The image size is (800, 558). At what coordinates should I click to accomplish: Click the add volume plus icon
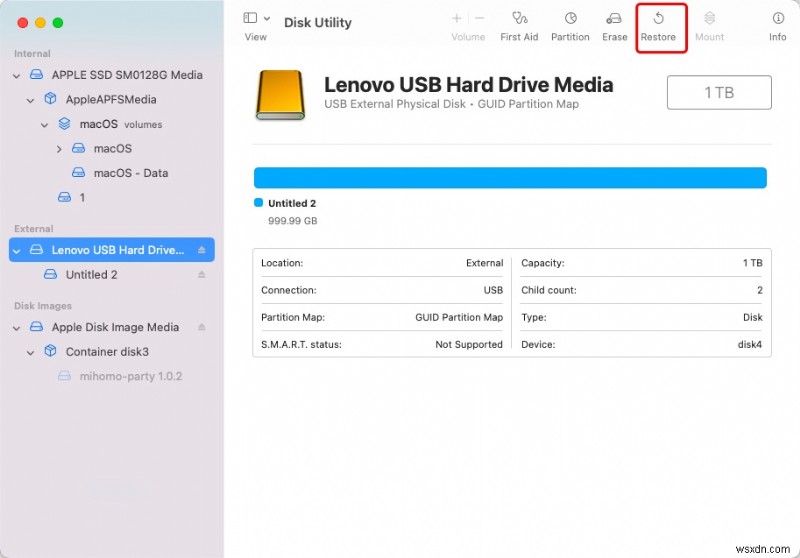tap(457, 19)
